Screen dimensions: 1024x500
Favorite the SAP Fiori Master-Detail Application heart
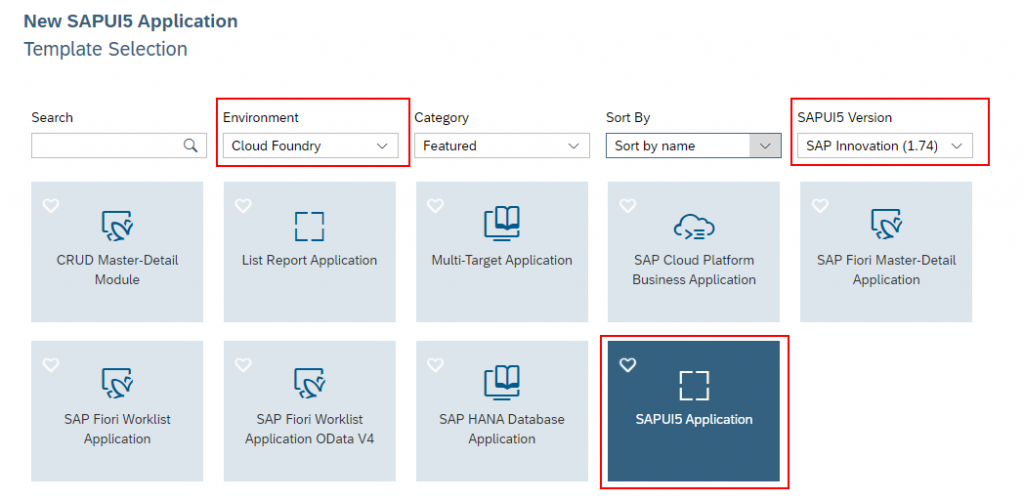[820, 206]
